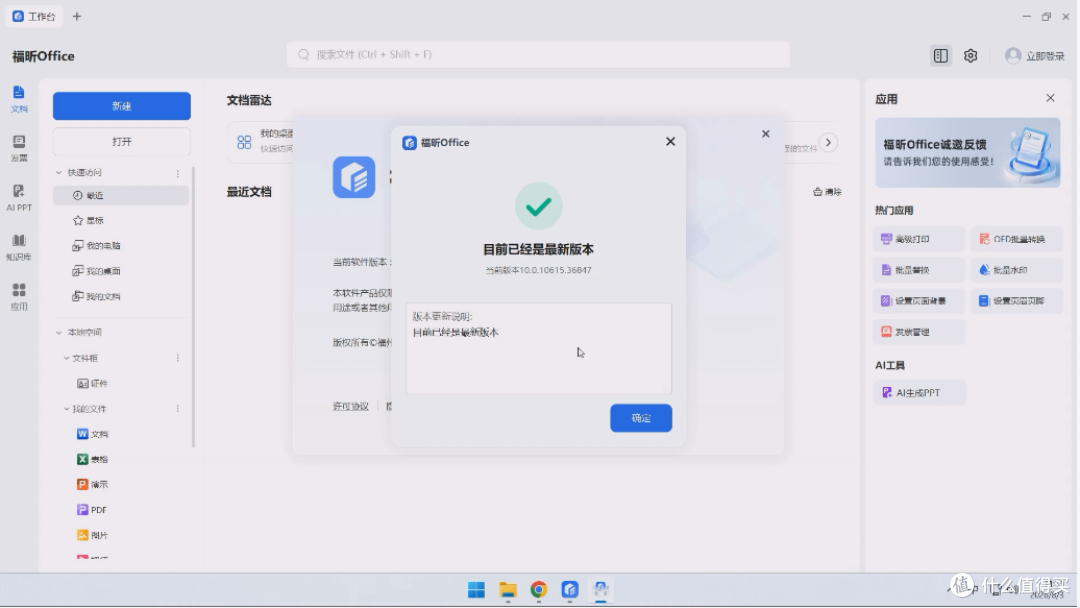Launch 批量水印 app
The image size is (1080, 608).
[1017, 270]
